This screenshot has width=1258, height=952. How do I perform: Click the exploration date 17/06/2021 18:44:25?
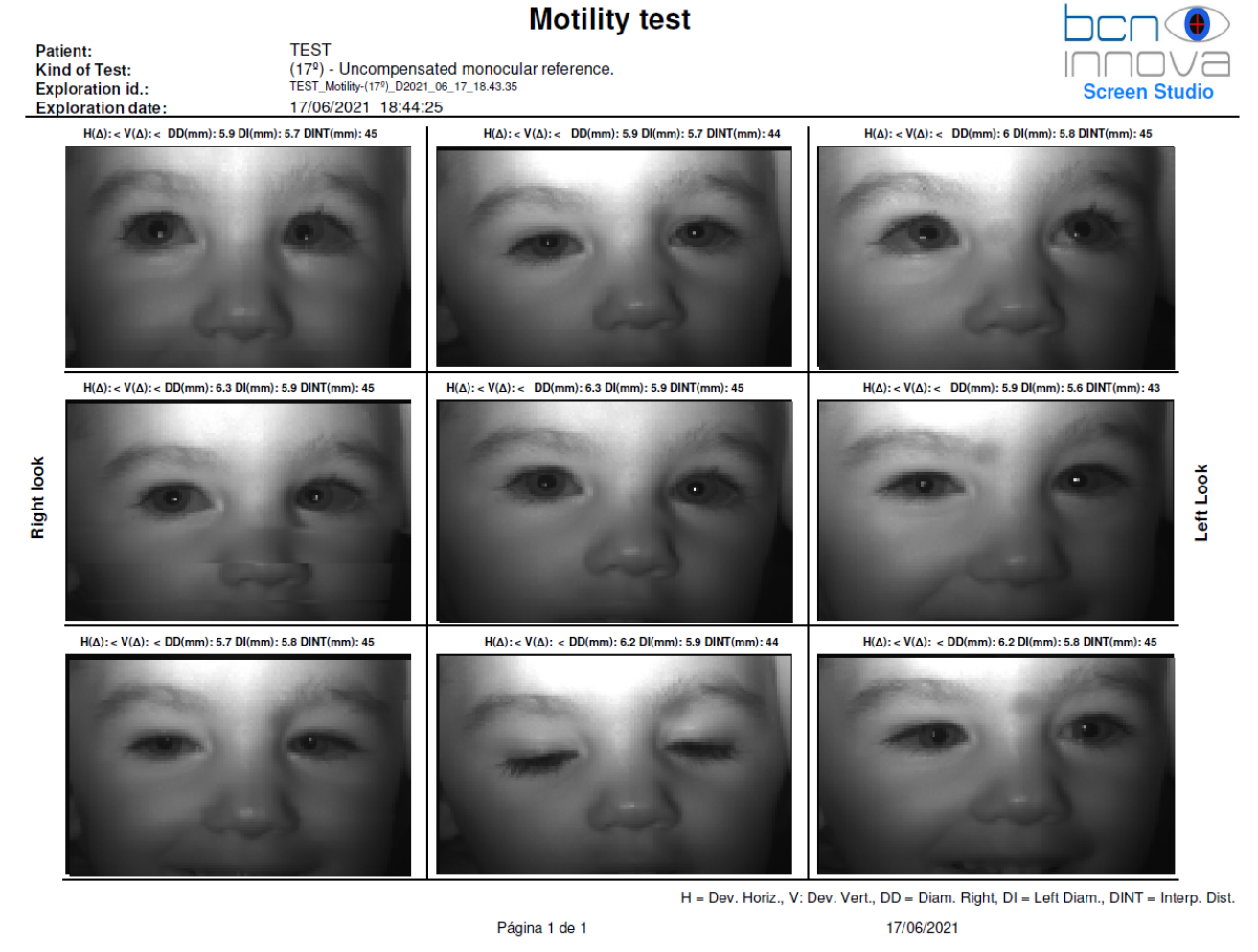pyautogui.click(x=366, y=107)
